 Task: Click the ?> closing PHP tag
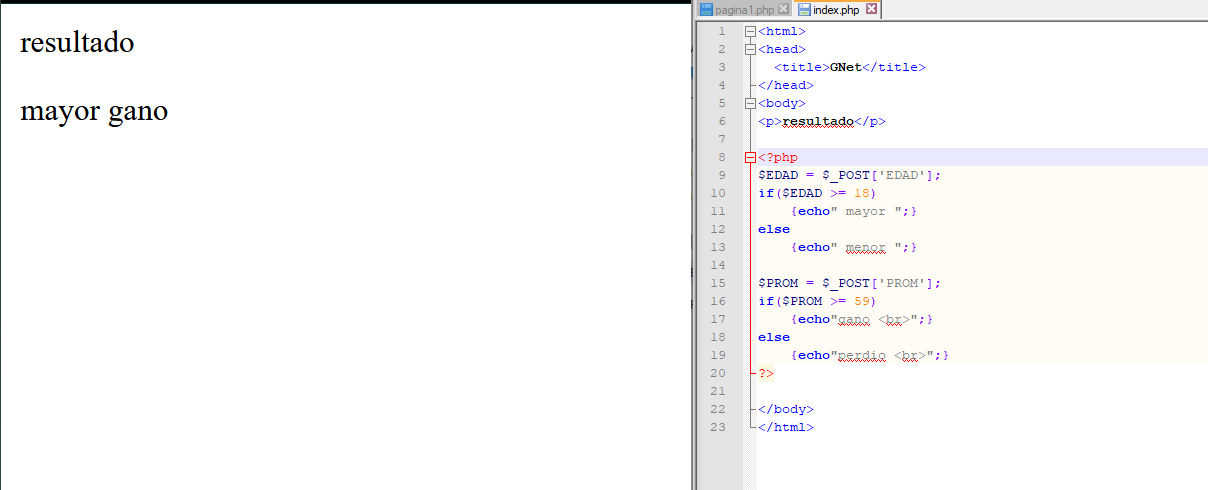pyautogui.click(x=766, y=374)
